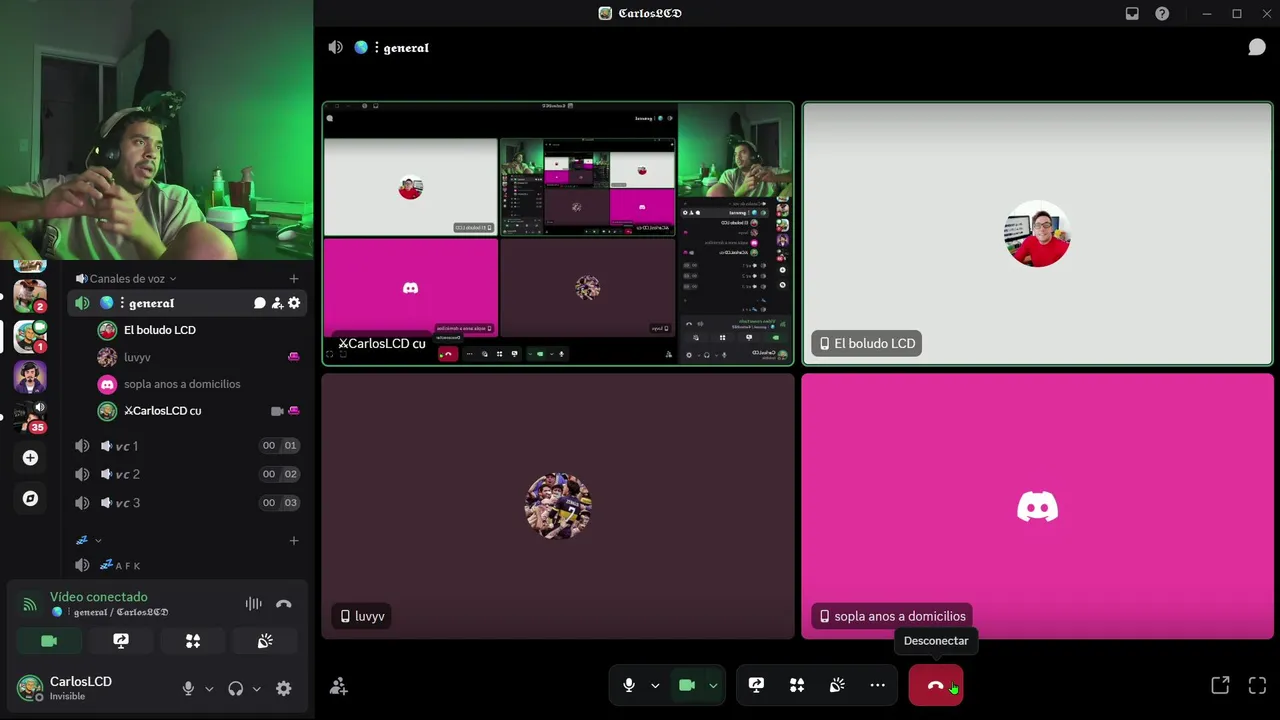1280x720 pixels.
Task: Join the vc 3 voice channel
Action: click(x=187, y=503)
